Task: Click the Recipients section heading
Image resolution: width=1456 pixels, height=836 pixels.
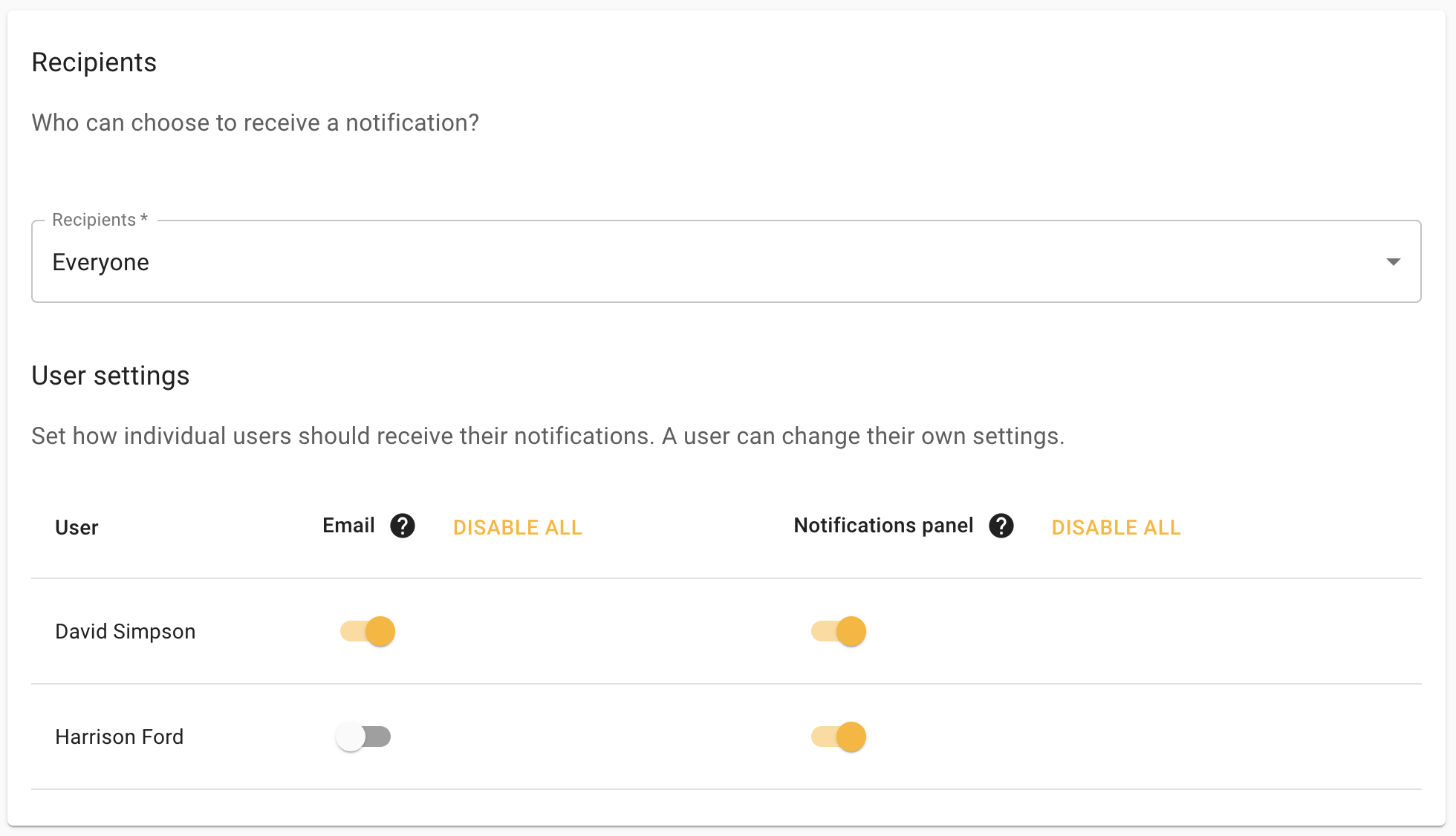Action: click(x=94, y=62)
